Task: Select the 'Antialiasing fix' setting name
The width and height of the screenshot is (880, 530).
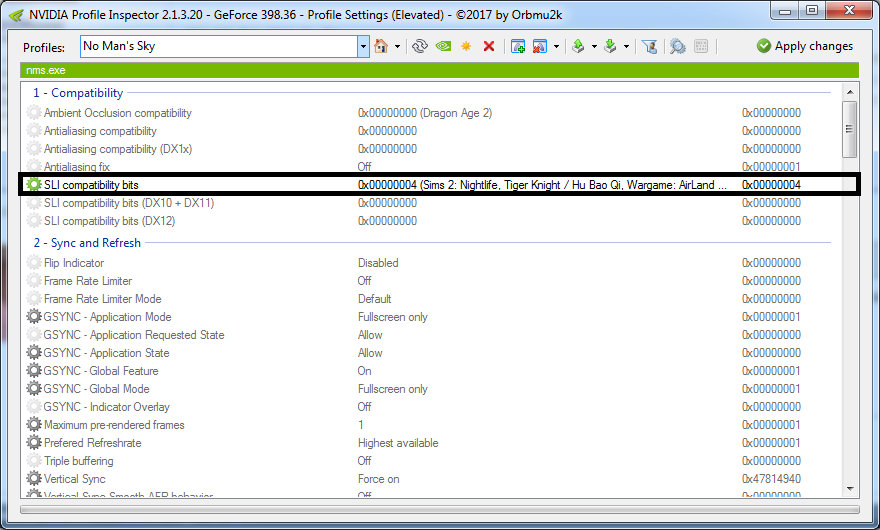Action: point(77,167)
